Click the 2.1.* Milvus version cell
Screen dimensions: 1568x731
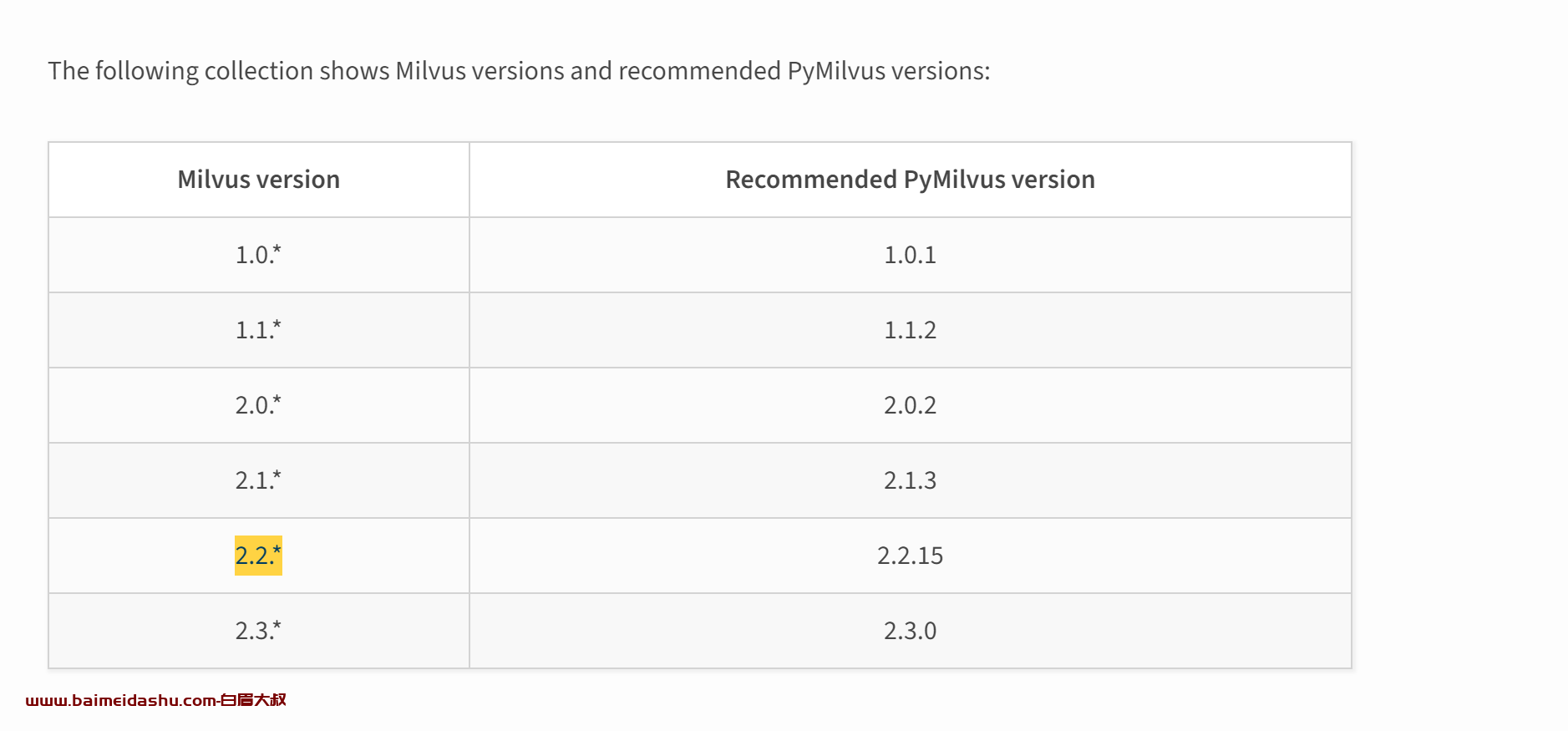click(x=259, y=480)
